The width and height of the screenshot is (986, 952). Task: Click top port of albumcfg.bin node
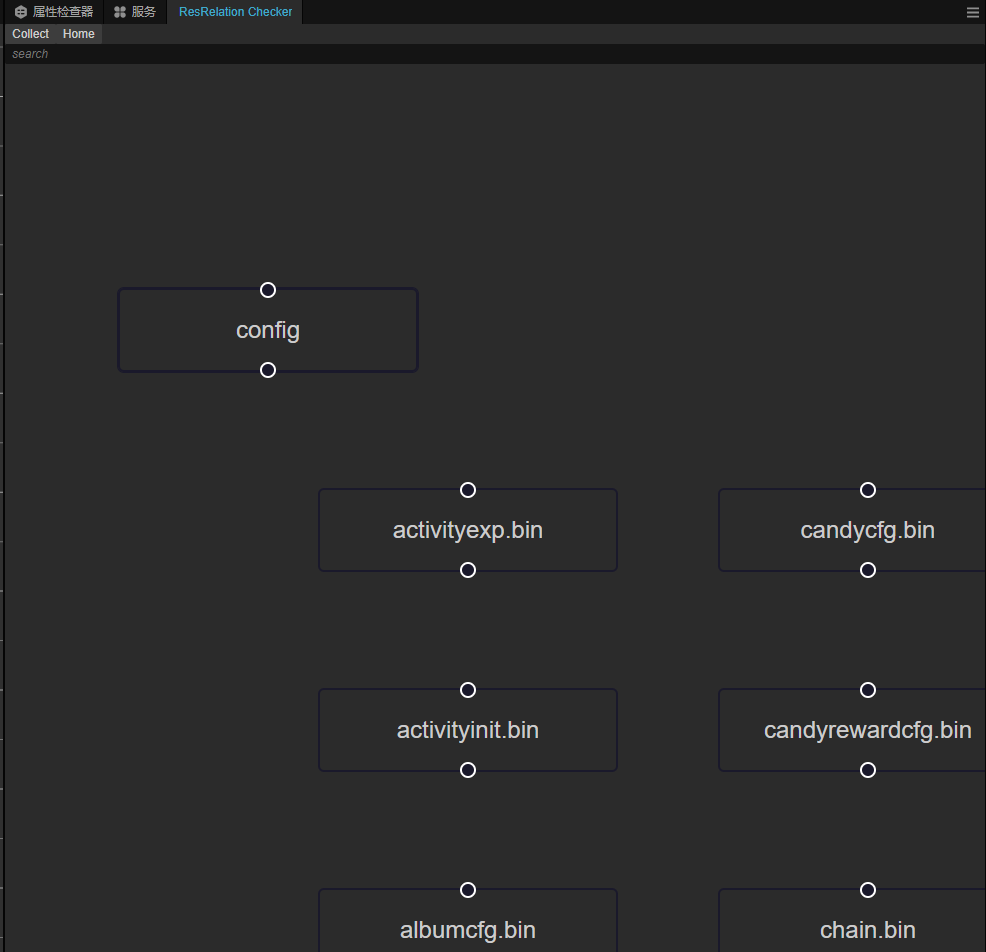[468, 890]
